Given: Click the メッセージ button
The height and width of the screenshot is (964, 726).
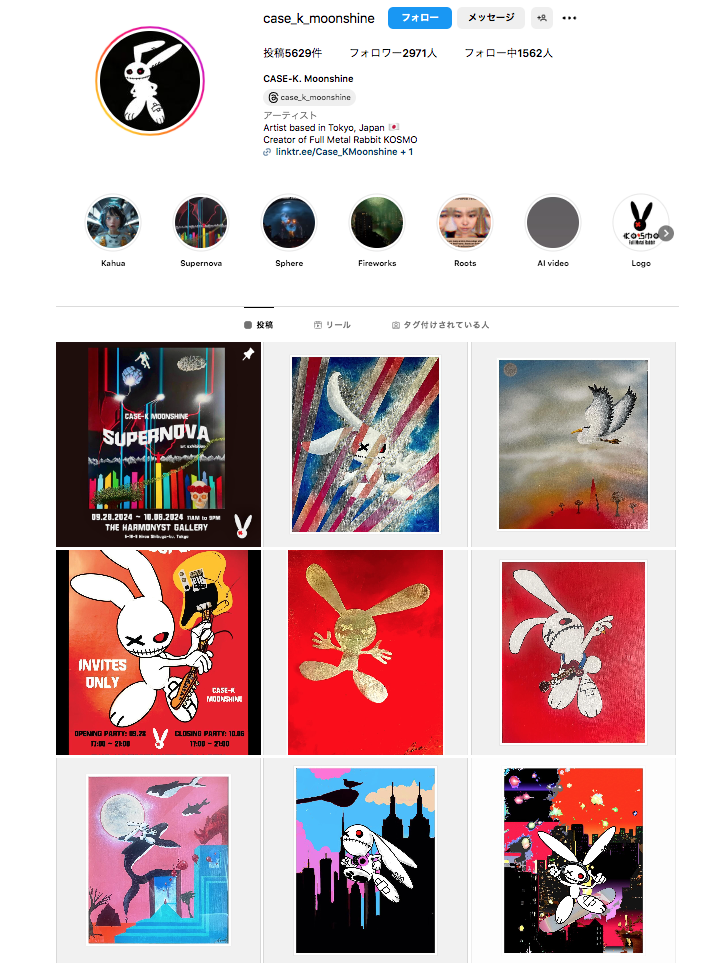Looking at the screenshot, I should point(491,18).
